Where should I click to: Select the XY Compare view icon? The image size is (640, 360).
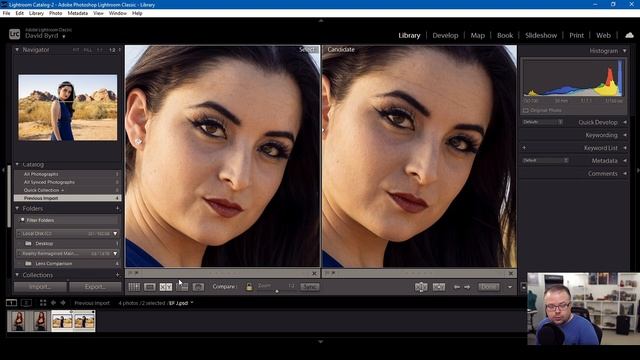166,287
